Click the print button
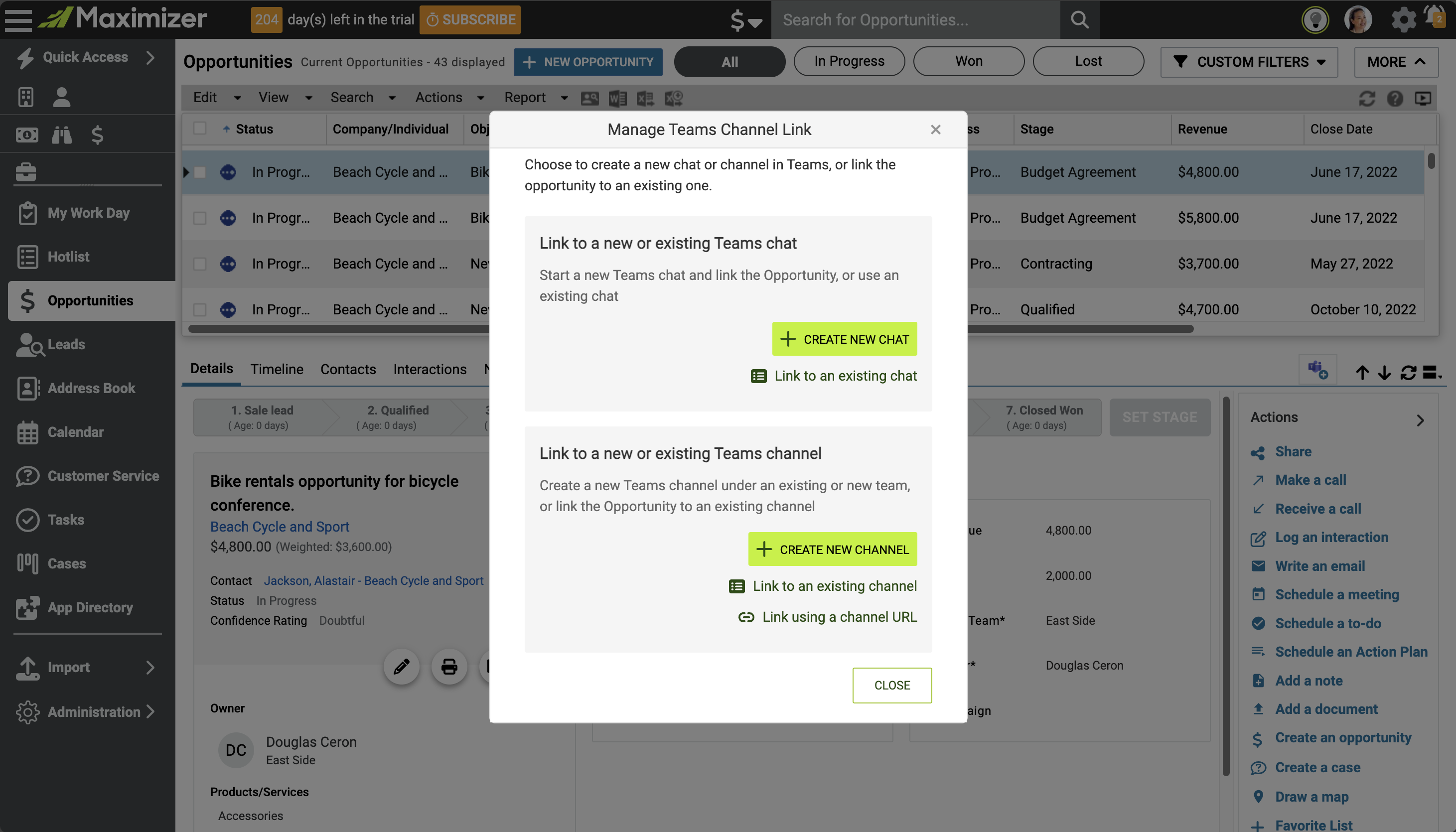The image size is (1456, 832). (x=449, y=666)
